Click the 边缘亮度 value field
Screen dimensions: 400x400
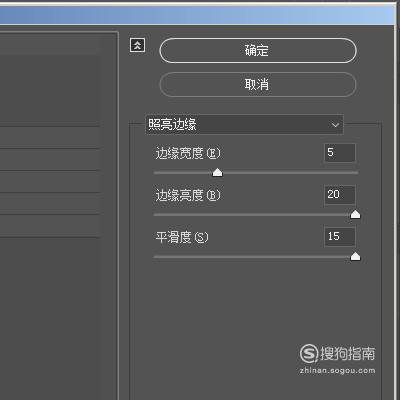340,195
